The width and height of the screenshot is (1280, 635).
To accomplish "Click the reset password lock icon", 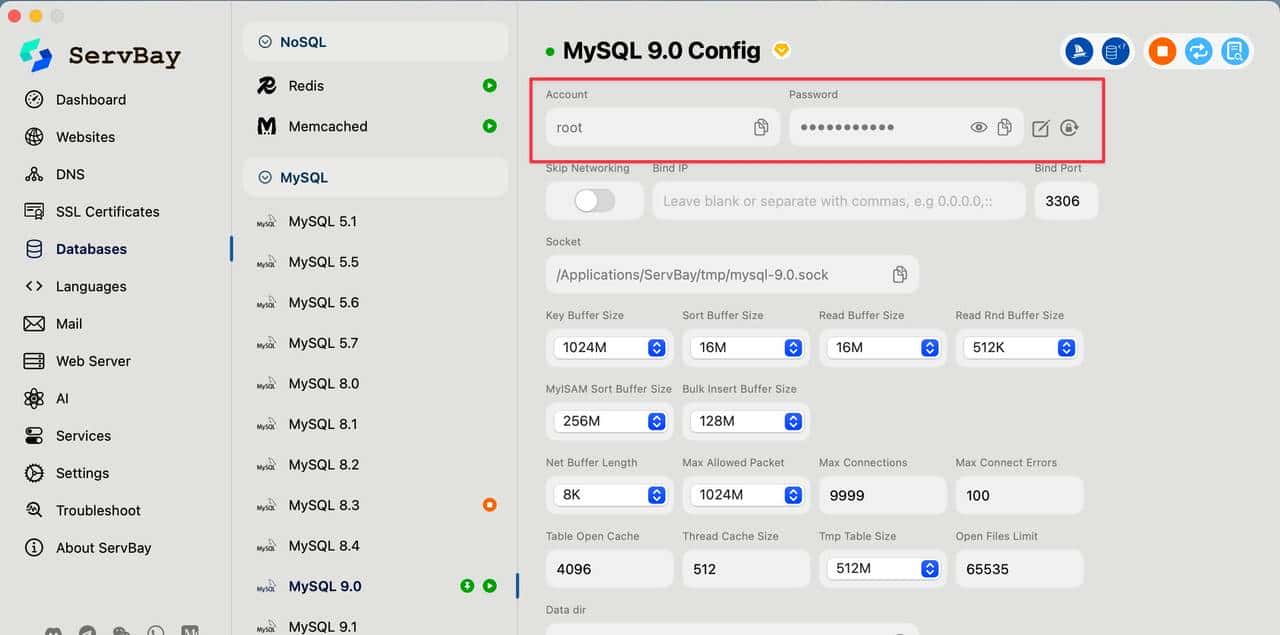I will (x=1069, y=128).
